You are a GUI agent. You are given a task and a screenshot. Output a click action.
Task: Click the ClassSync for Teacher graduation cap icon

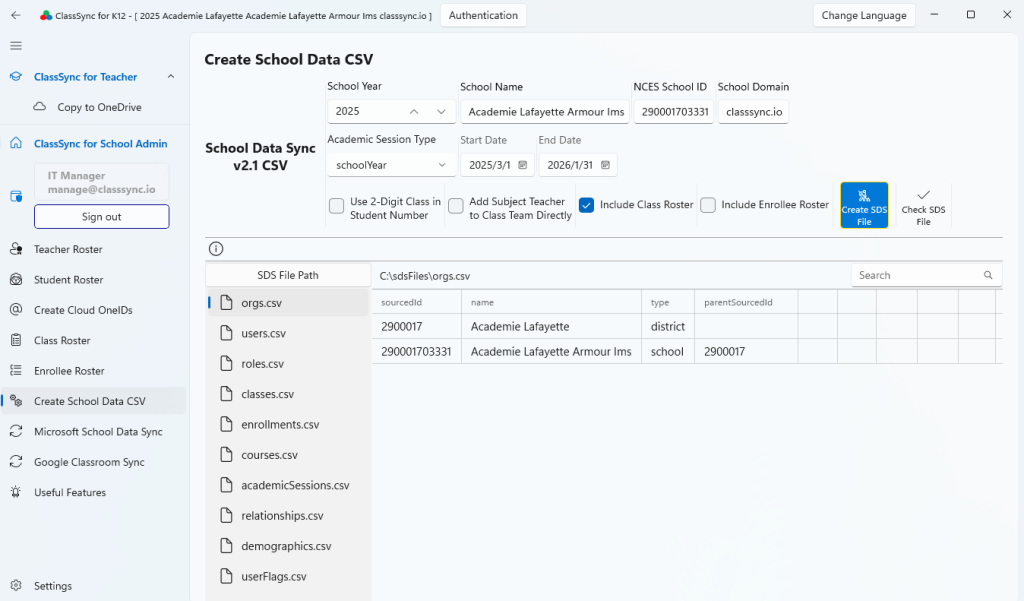click(16, 76)
